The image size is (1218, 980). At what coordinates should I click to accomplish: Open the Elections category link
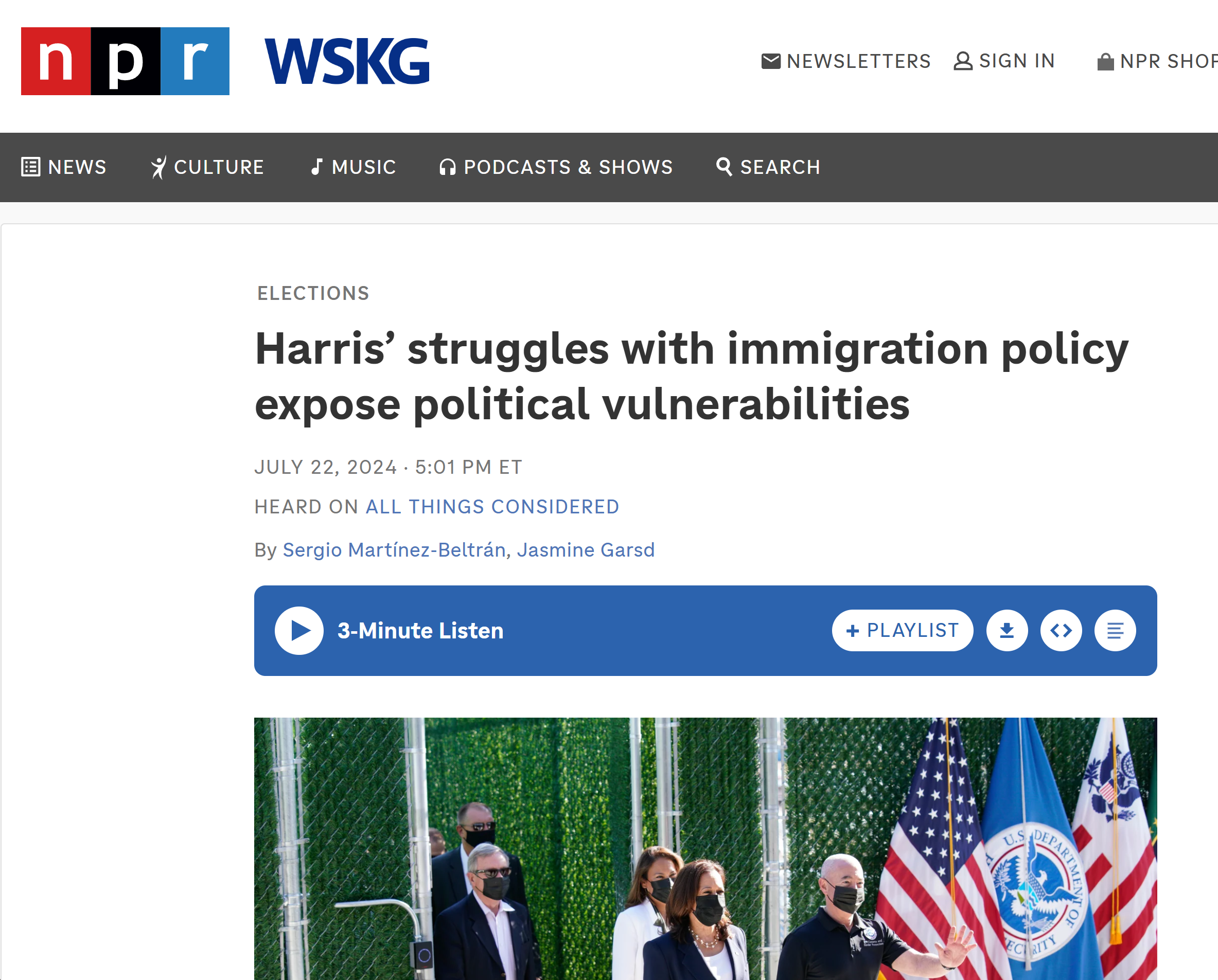coord(313,294)
